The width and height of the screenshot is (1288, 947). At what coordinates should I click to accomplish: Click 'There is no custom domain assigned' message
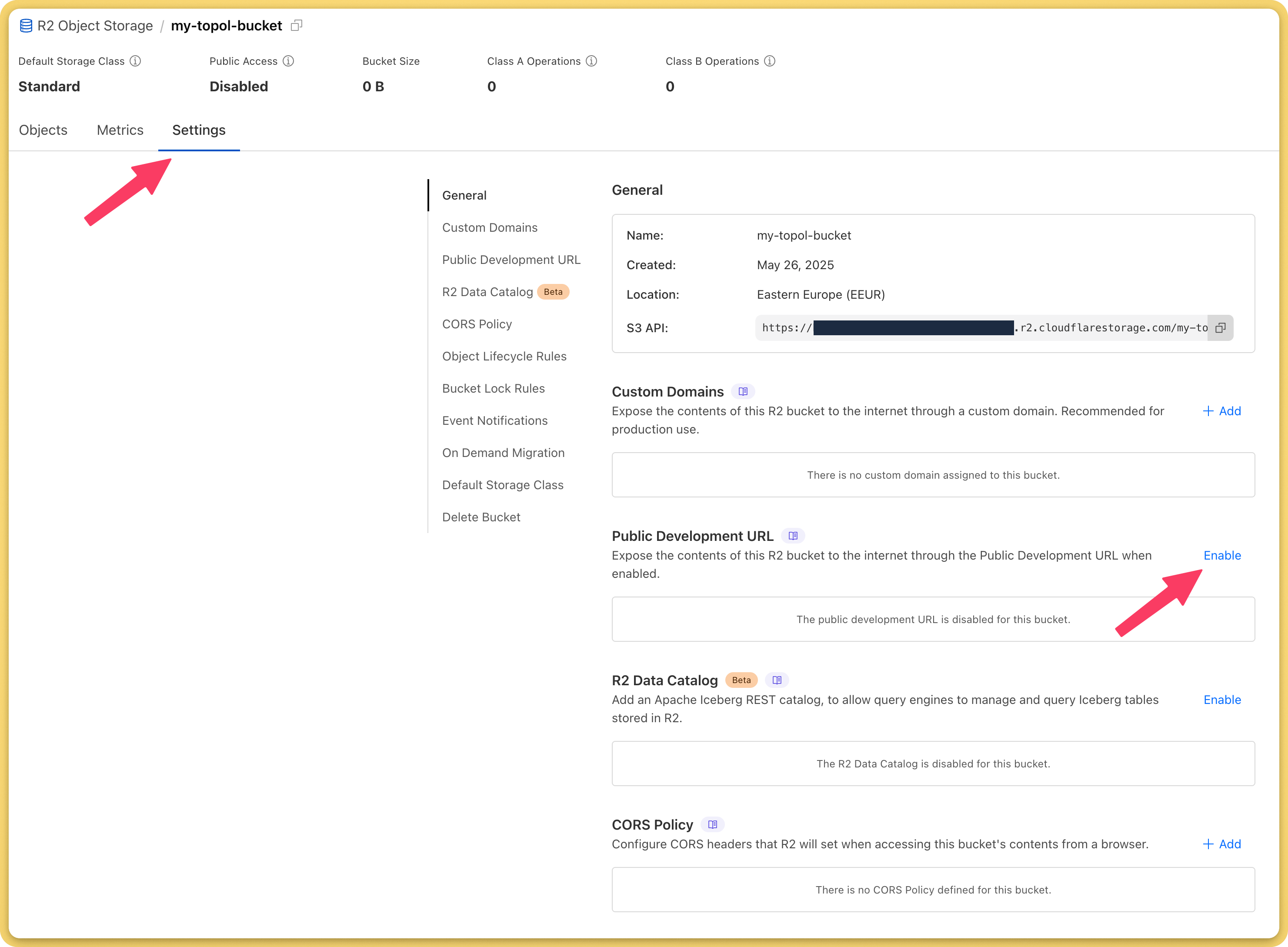point(933,475)
